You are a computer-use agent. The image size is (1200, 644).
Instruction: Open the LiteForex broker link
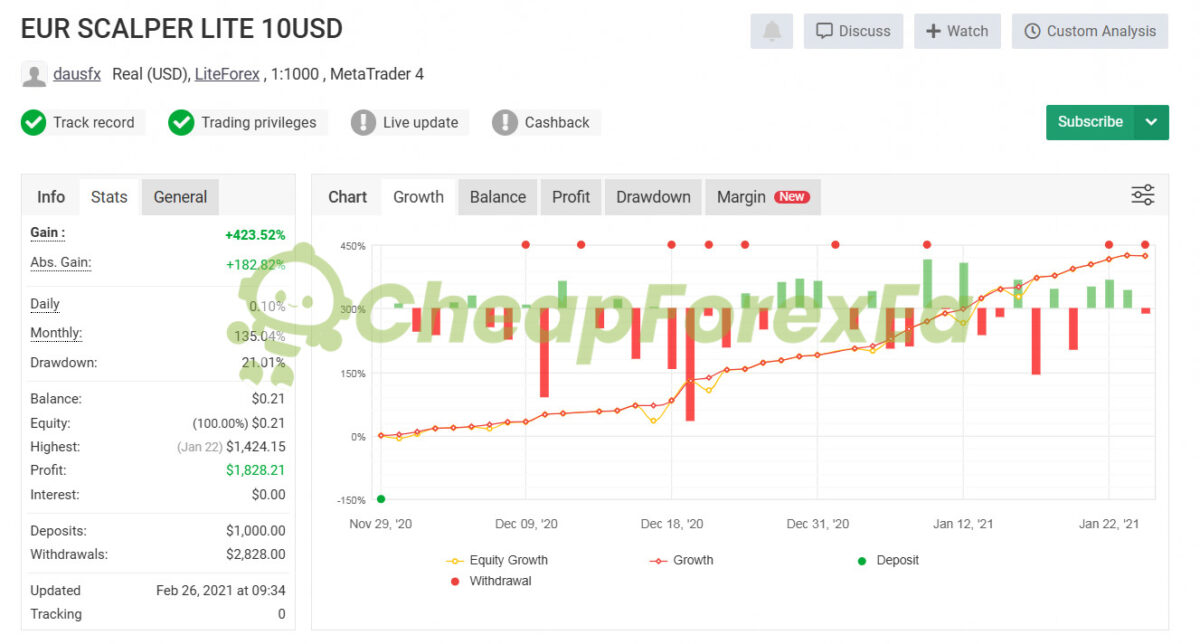(x=227, y=74)
